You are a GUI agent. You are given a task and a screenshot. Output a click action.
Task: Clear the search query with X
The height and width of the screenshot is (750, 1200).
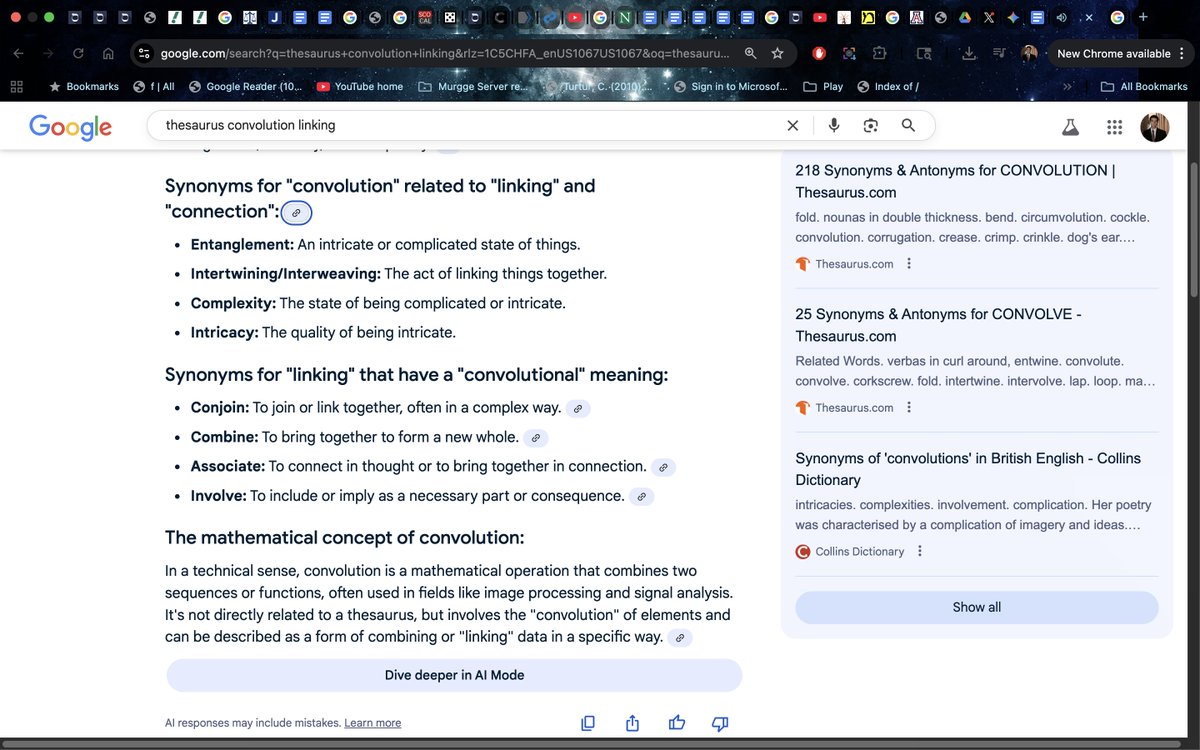(793, 125)
